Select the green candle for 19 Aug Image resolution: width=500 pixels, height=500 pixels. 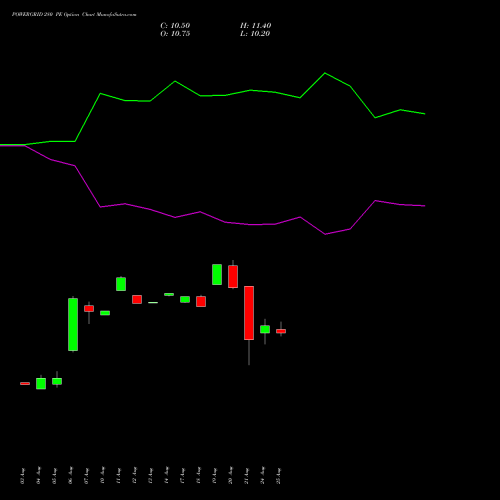pos(217,274)
